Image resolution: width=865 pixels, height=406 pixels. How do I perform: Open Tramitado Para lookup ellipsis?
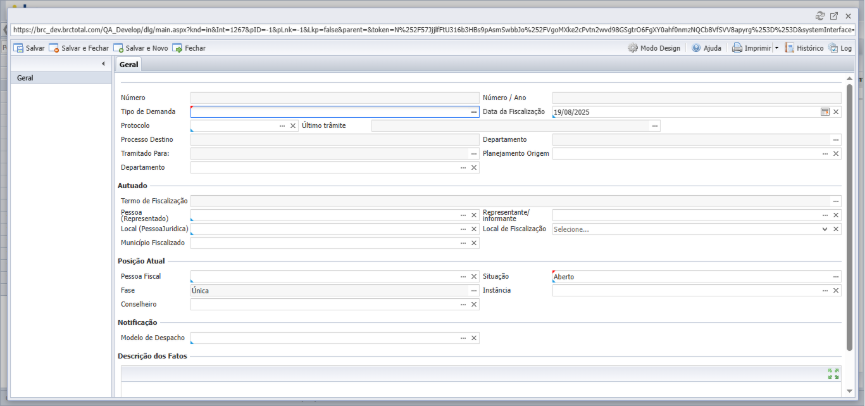click(x=473, y=153)
